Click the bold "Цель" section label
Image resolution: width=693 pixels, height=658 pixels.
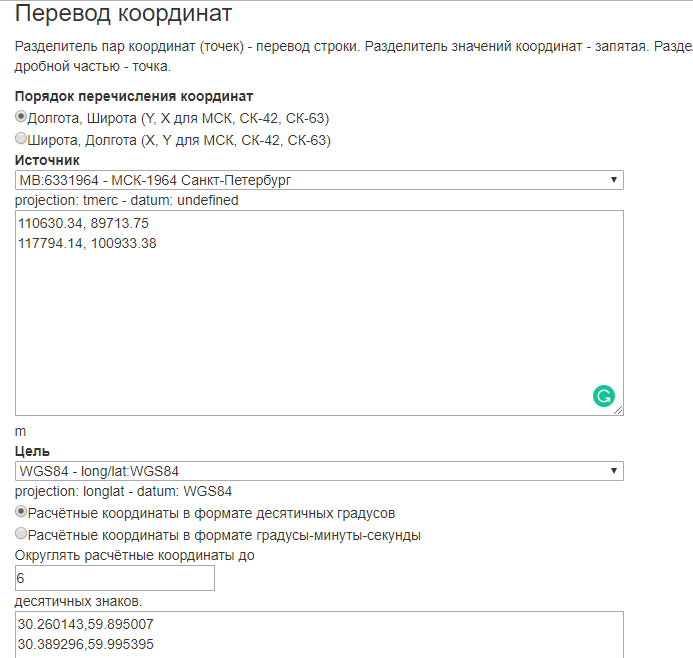[33, 452]
